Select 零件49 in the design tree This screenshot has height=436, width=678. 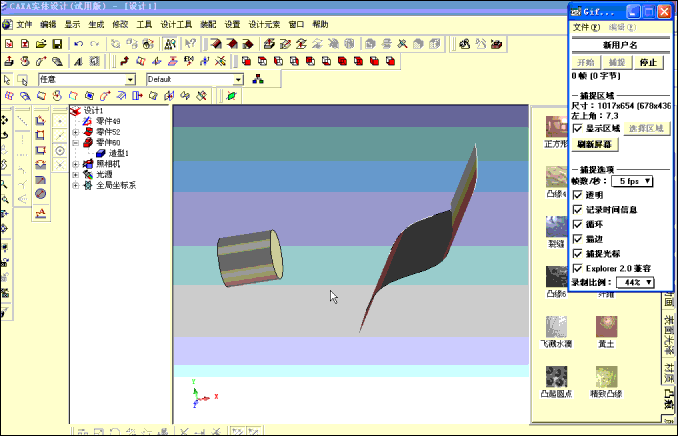[108, 121]
